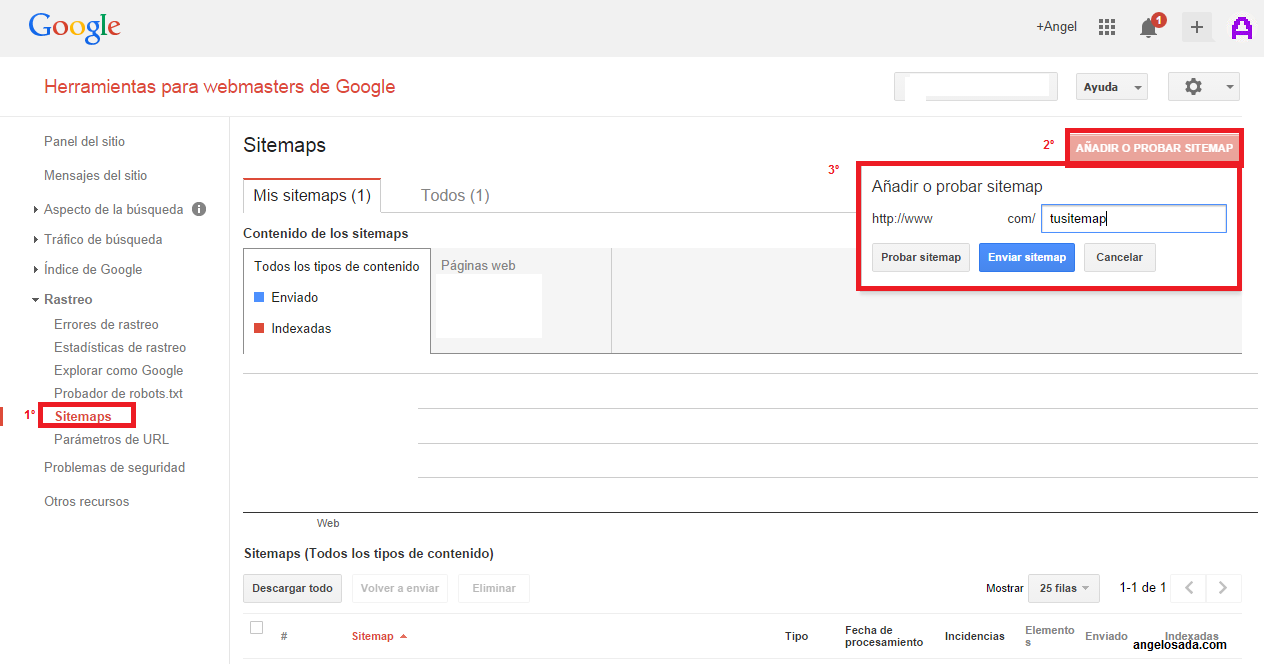Click the 1-1 de 1 pagination text
Viewport: 1264px width, 664px height.
pyautogui.click(x=1143, y=588)
